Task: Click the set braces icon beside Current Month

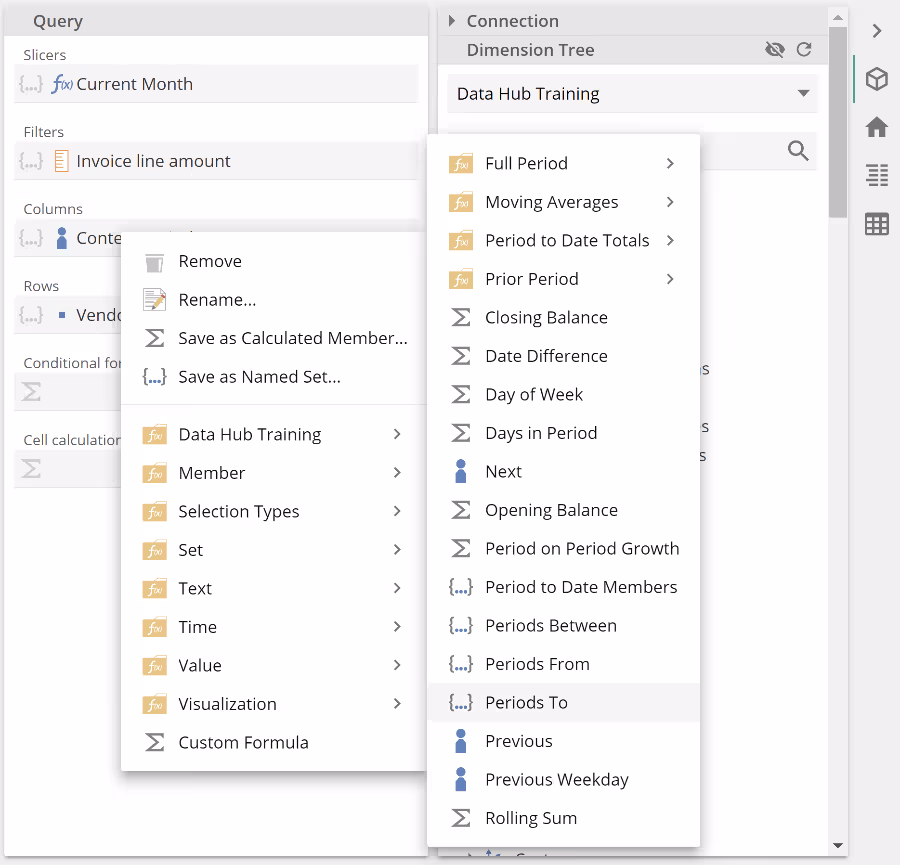Action: (x=31, y=85)
